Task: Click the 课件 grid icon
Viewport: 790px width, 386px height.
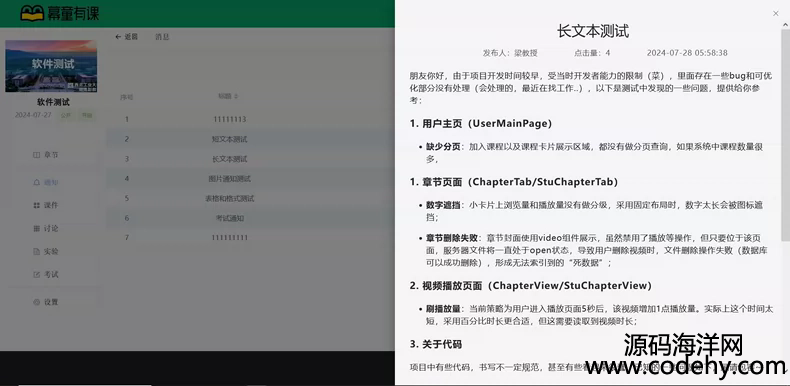Action: pos(36,206)
